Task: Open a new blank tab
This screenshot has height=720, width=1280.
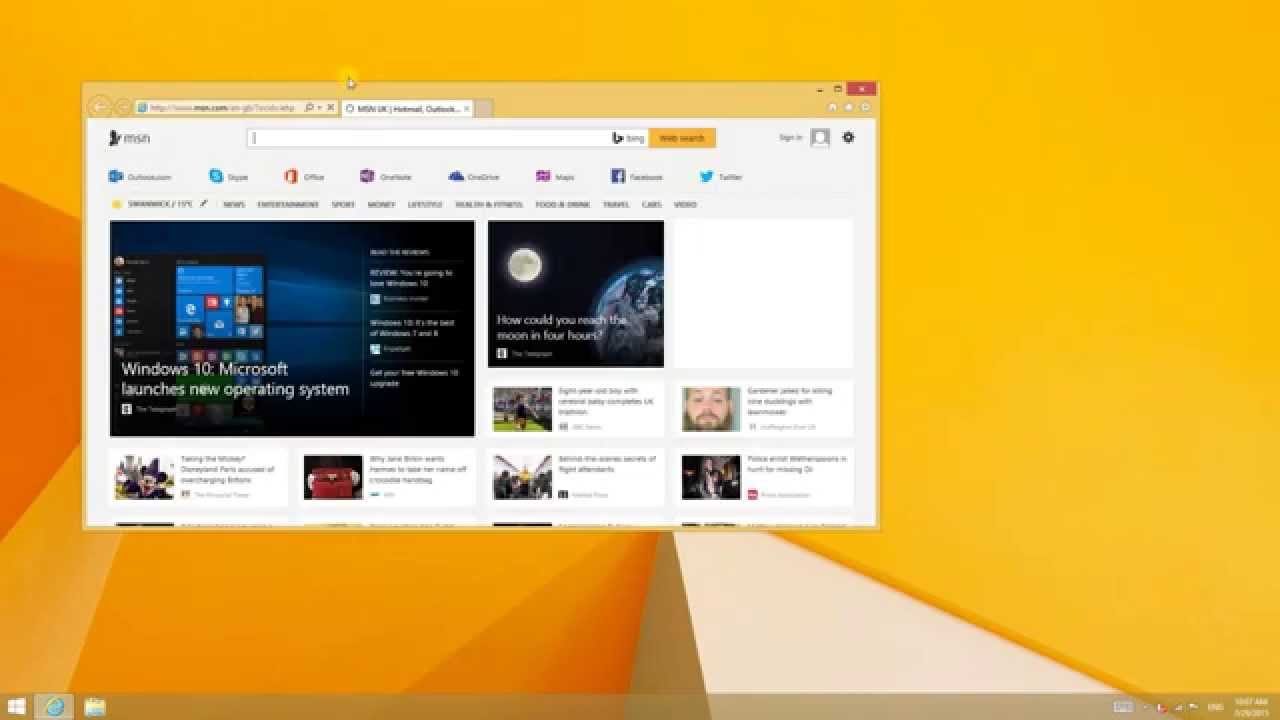Action: [483, 108]
